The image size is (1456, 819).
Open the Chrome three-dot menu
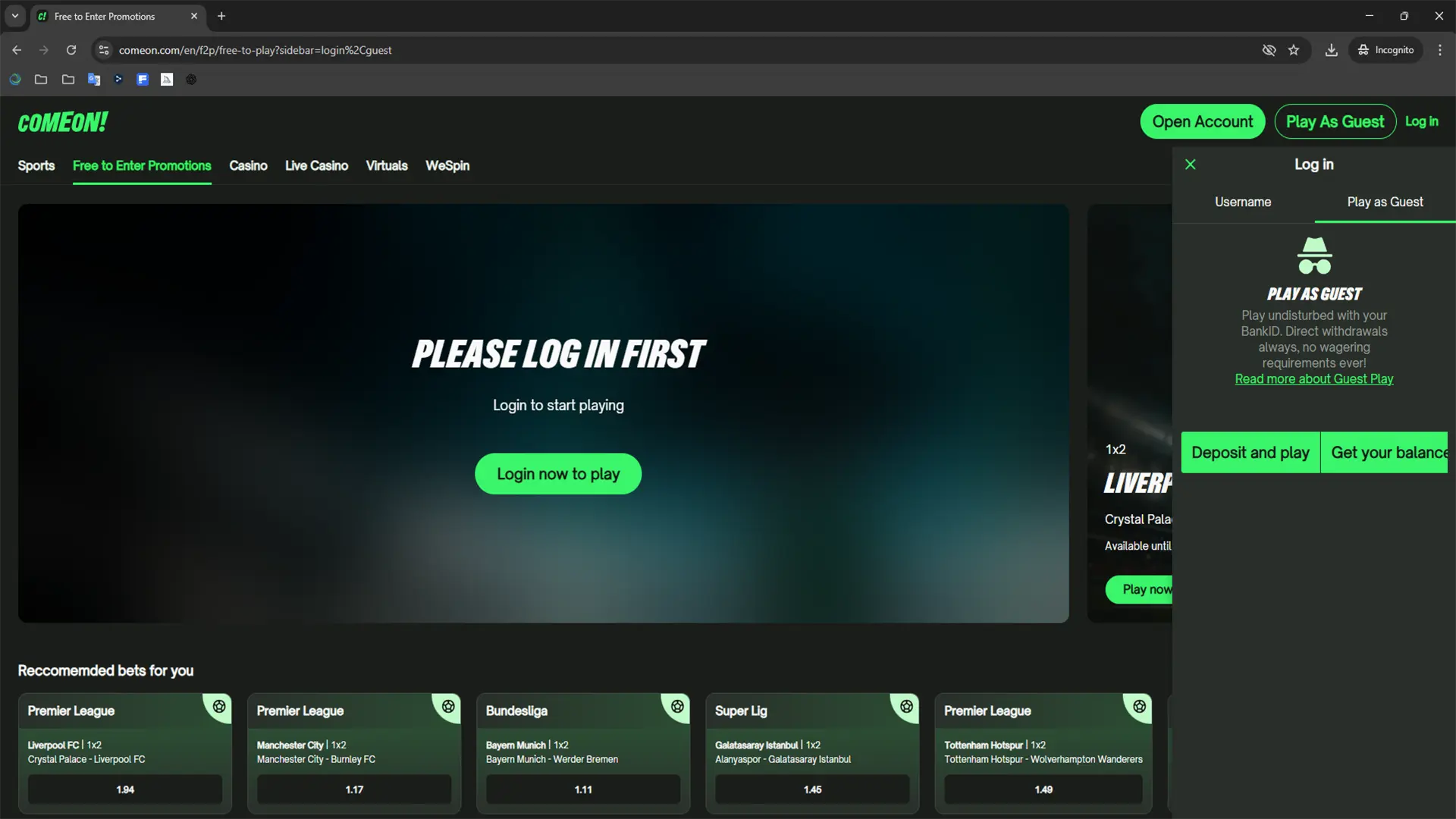click(1439, 50)
